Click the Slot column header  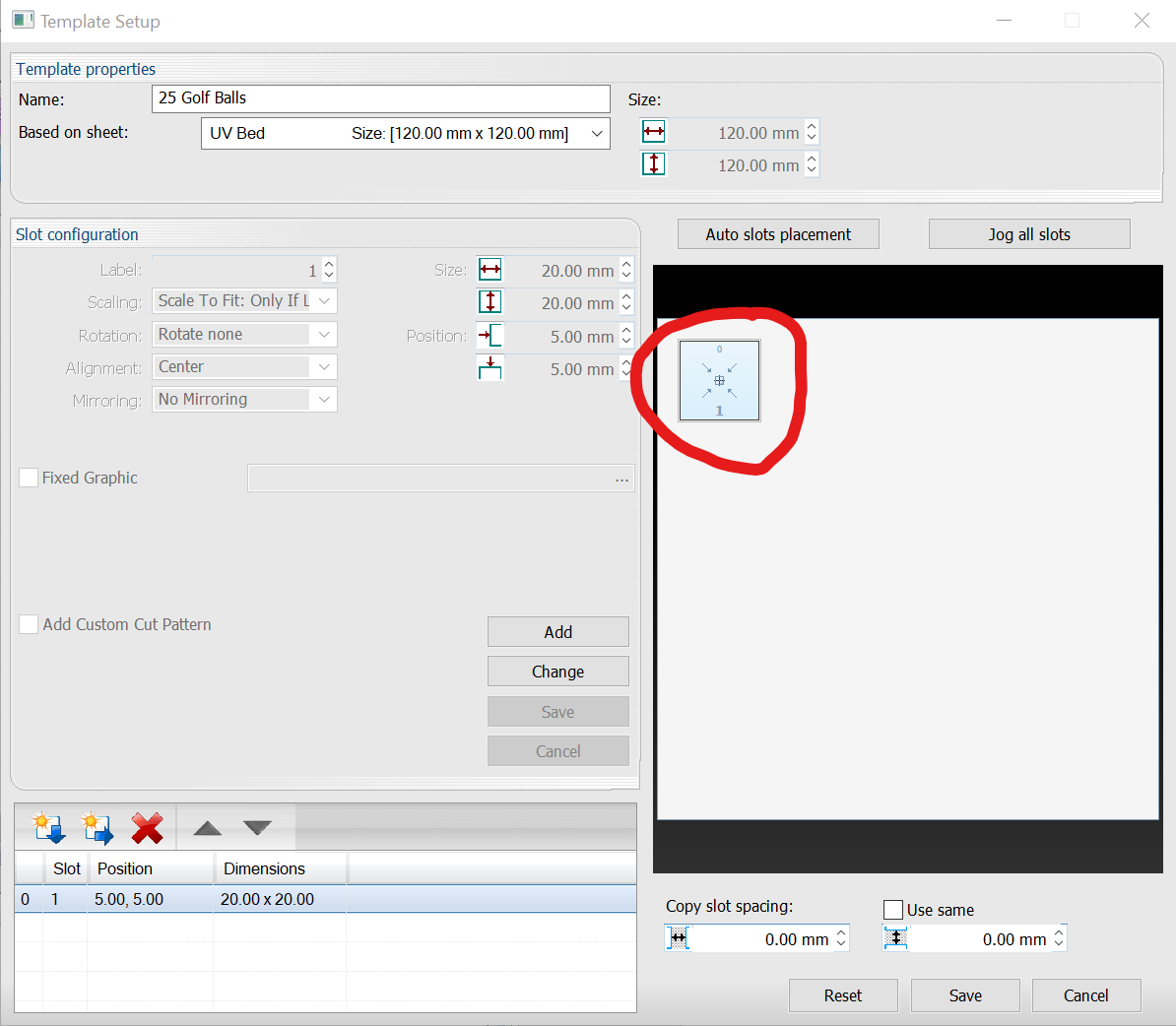[x=67, y=867]
